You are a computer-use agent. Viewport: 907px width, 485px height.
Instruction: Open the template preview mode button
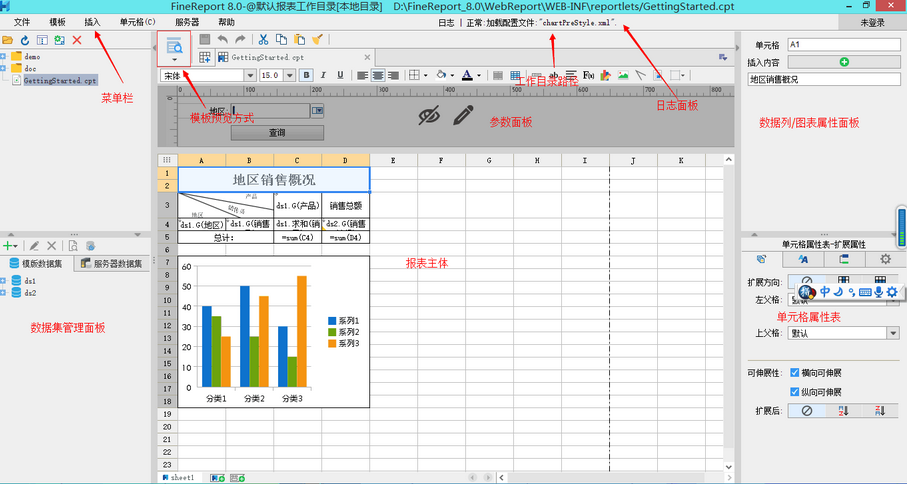(x=174, y=48)
